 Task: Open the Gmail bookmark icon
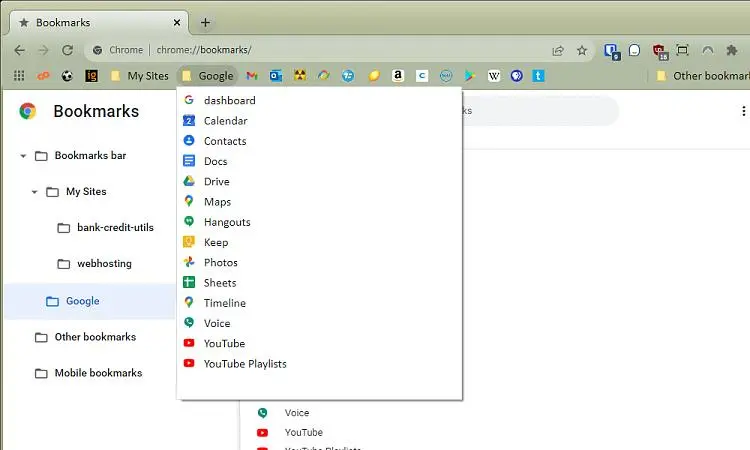252,76
